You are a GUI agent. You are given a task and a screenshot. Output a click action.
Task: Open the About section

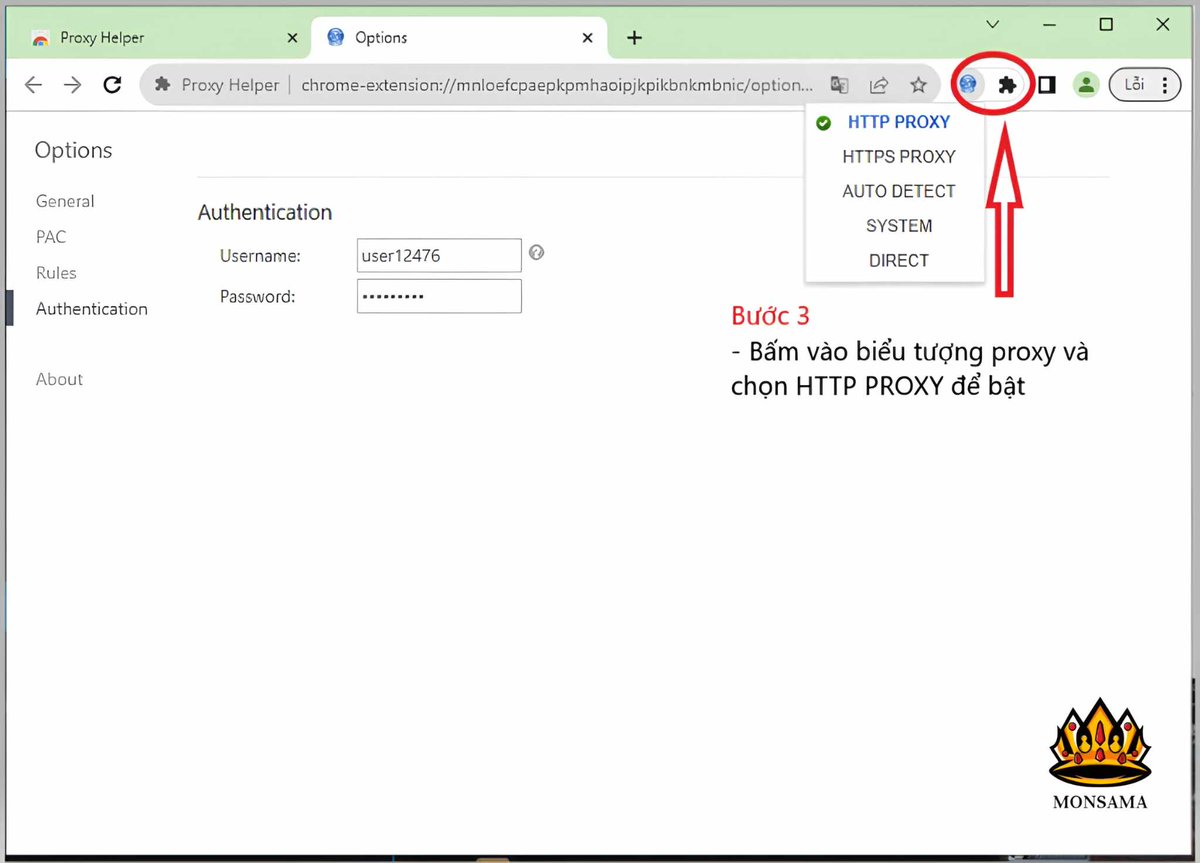[x=59, y=379]
